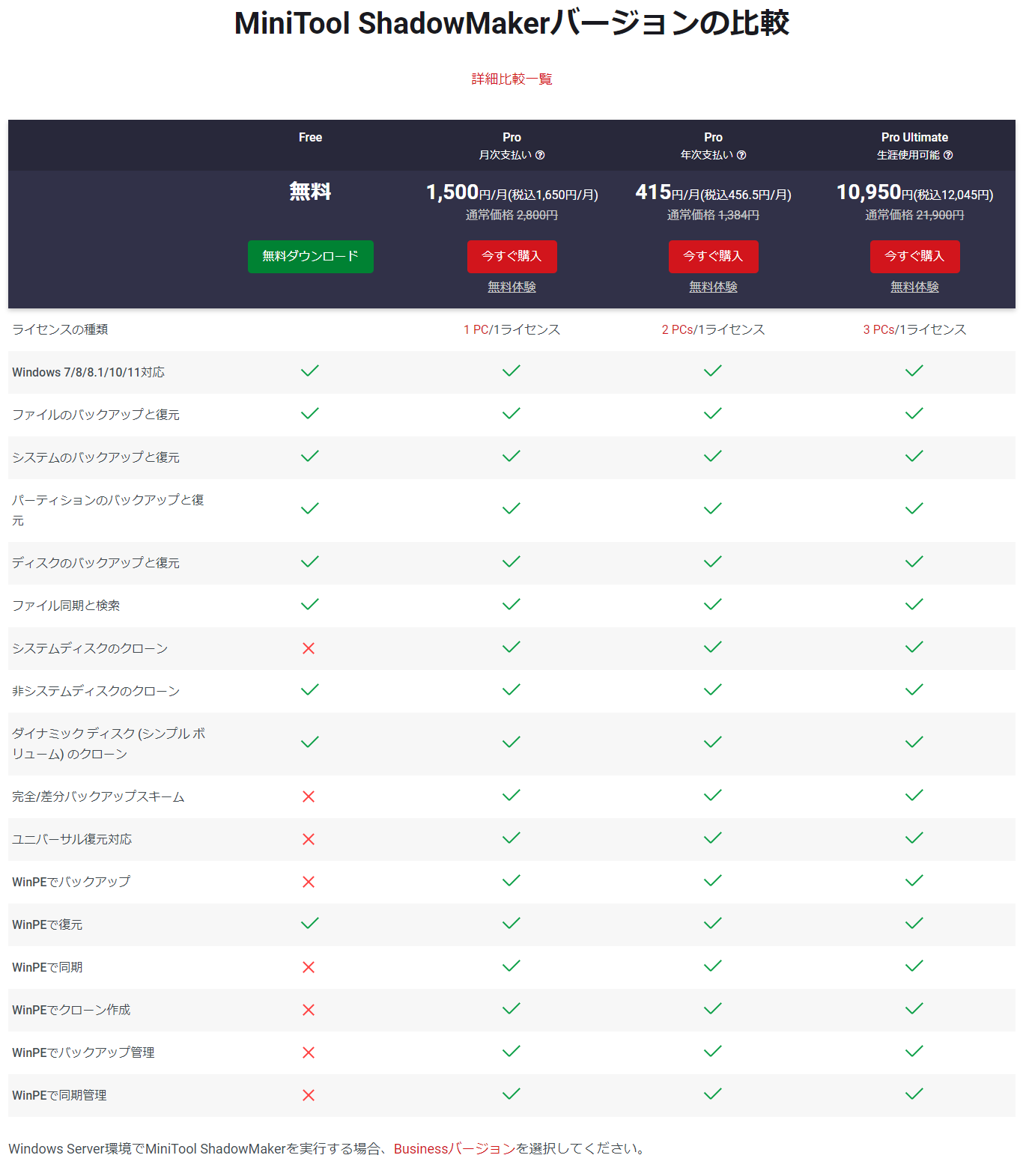Click Pro Ultimate checkmark for ディスクのバックアップと復元
1026x1176 pixels.
[x=914, y=561]
